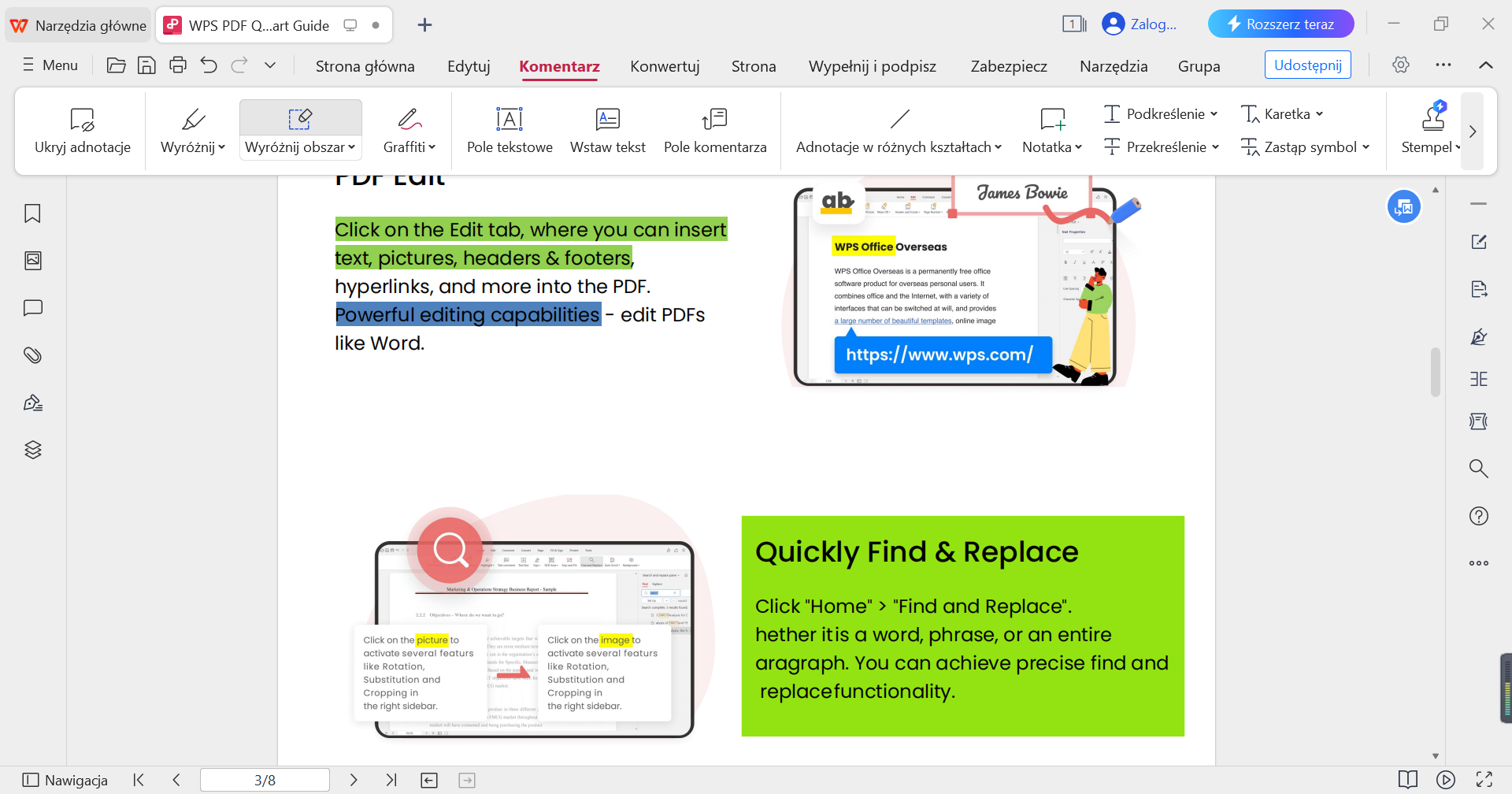Switch to Edytuj tab

click(x=469, y=66)
